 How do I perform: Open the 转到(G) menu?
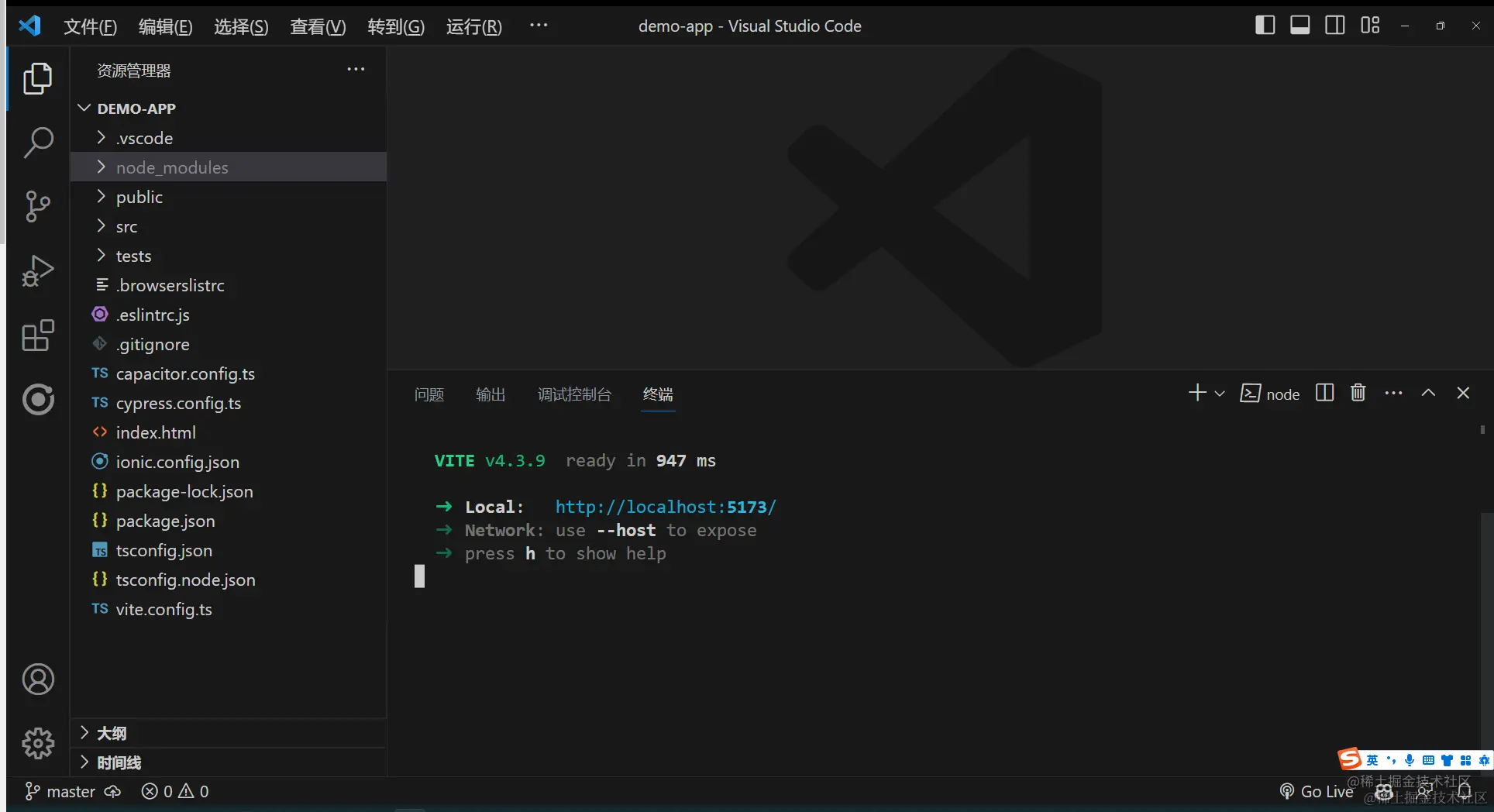point(396,26)
